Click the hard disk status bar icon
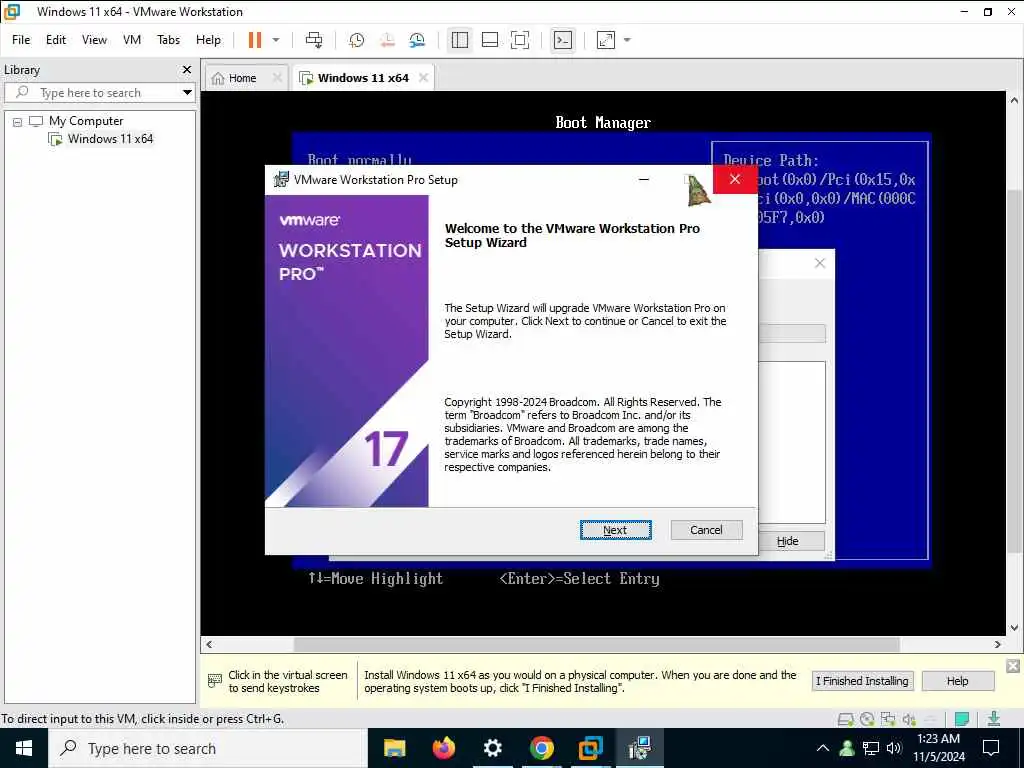The image size is (1024, 768). point(845,719)
